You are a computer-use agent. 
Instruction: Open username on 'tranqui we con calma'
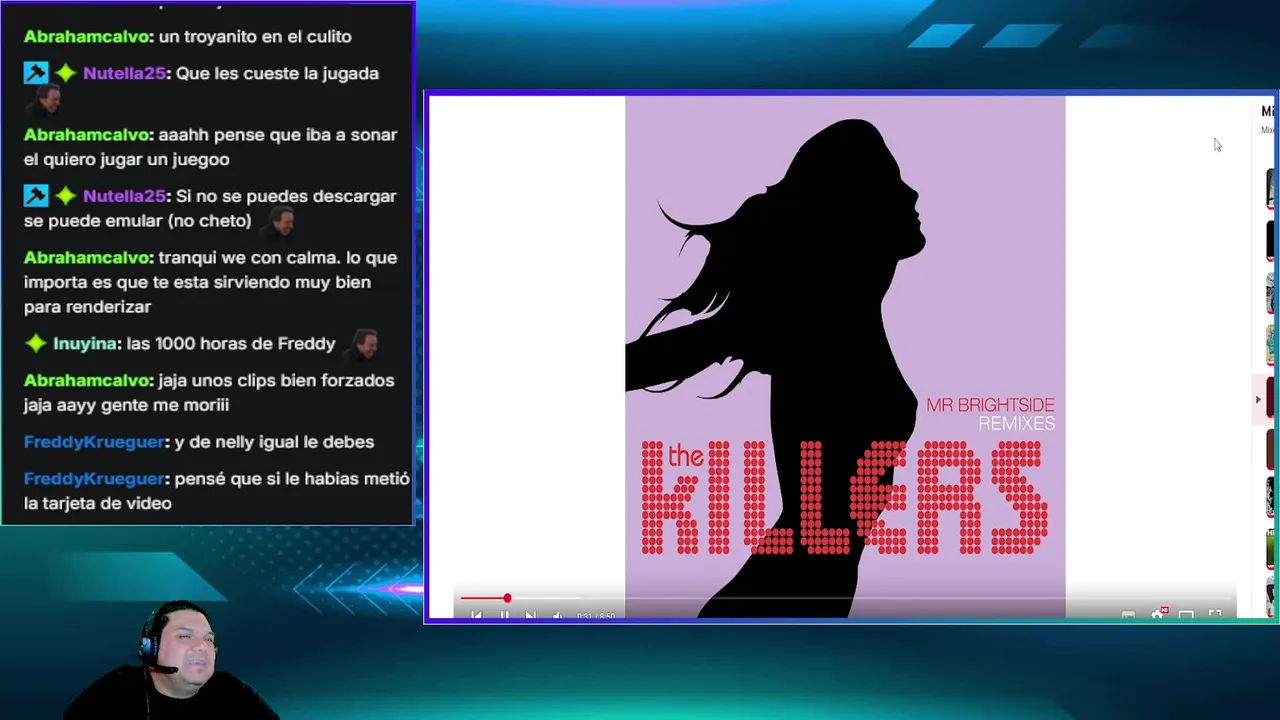(x=87, y=257)
